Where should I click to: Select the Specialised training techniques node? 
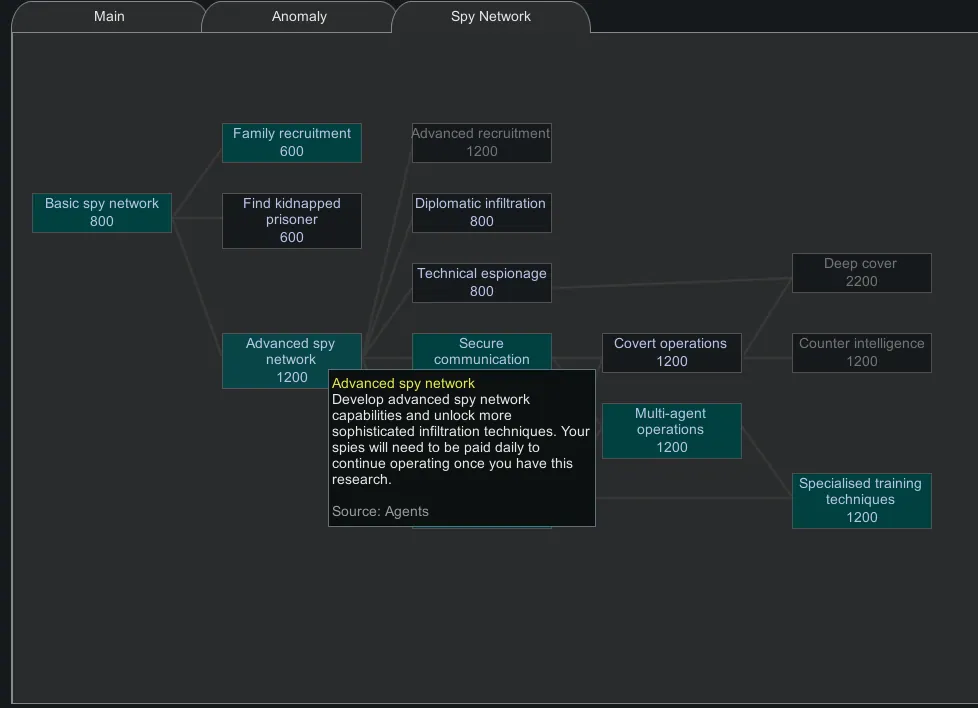click(861, 501)
